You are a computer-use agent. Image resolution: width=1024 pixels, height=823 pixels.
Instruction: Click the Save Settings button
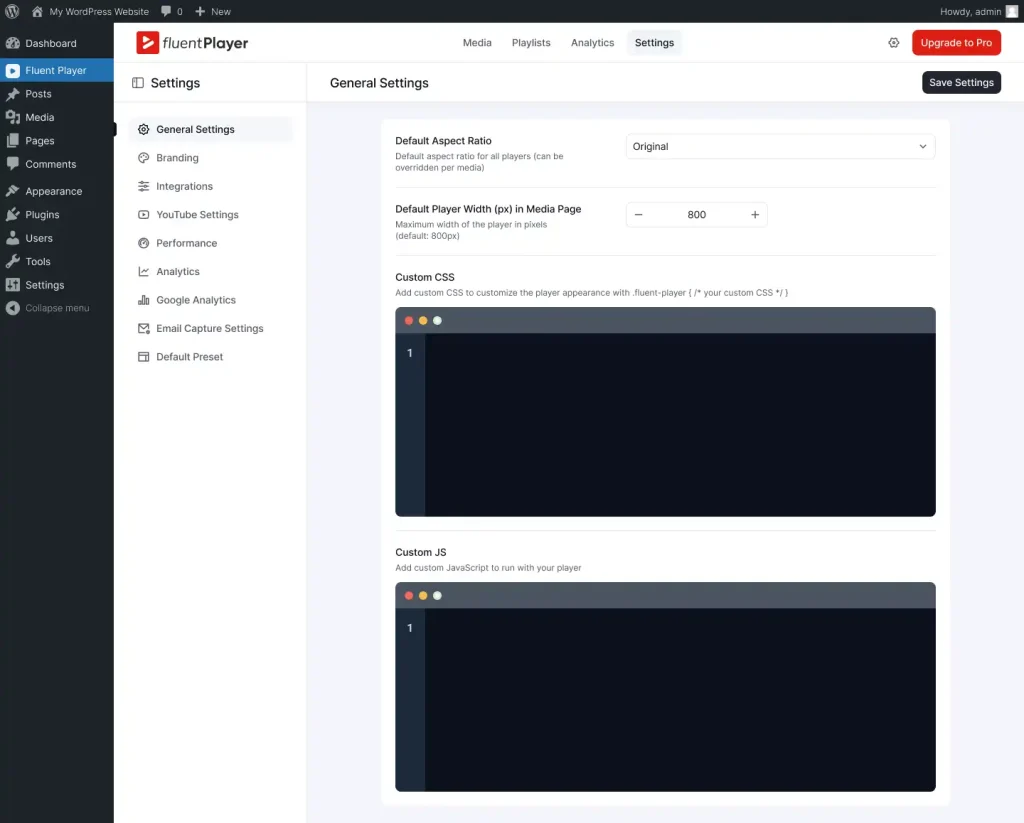(961, 83)
